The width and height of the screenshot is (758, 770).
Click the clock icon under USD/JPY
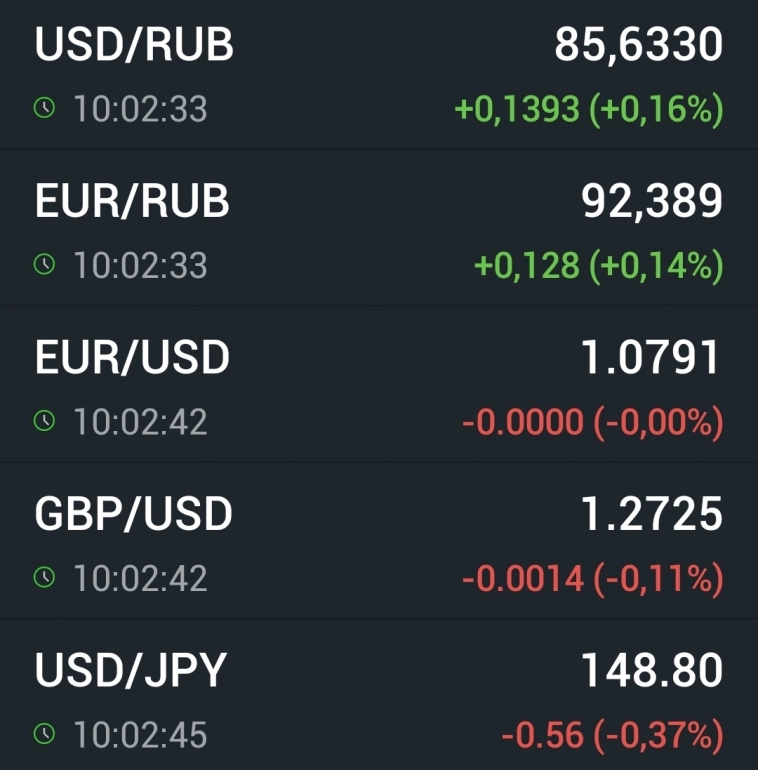[x=43, y=734]
